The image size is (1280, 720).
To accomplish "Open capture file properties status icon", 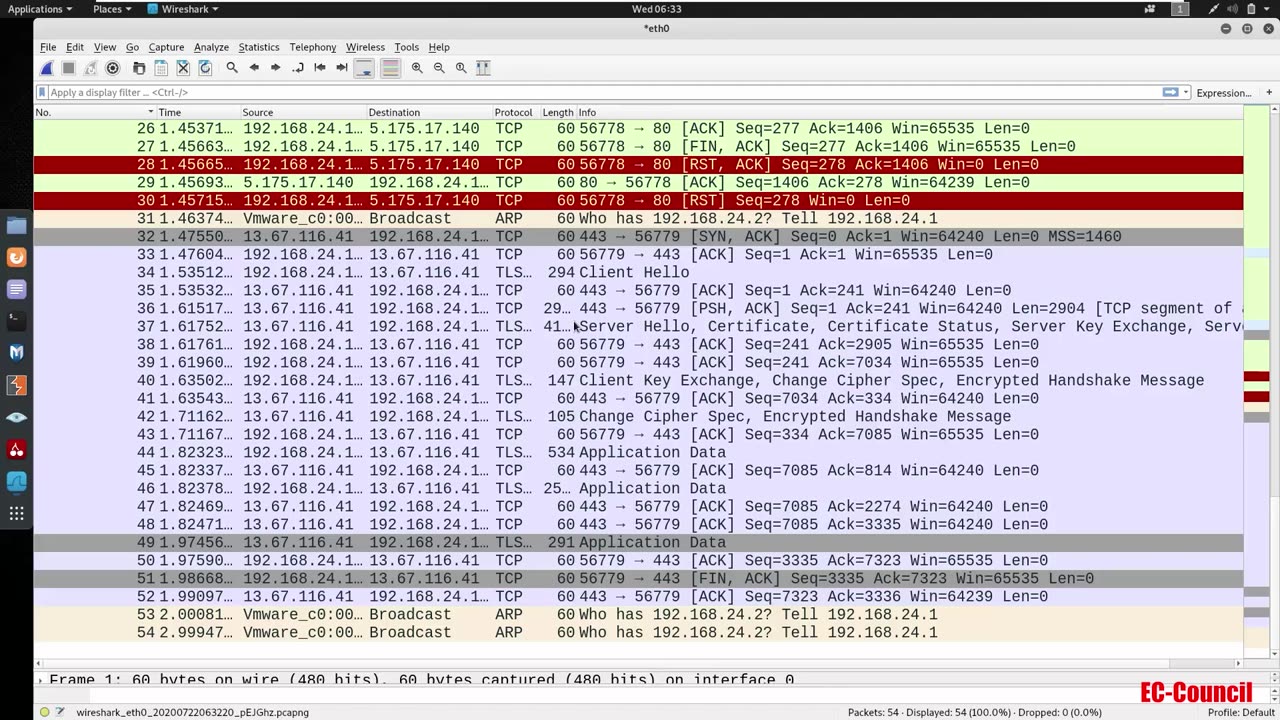I will [61, 712].
